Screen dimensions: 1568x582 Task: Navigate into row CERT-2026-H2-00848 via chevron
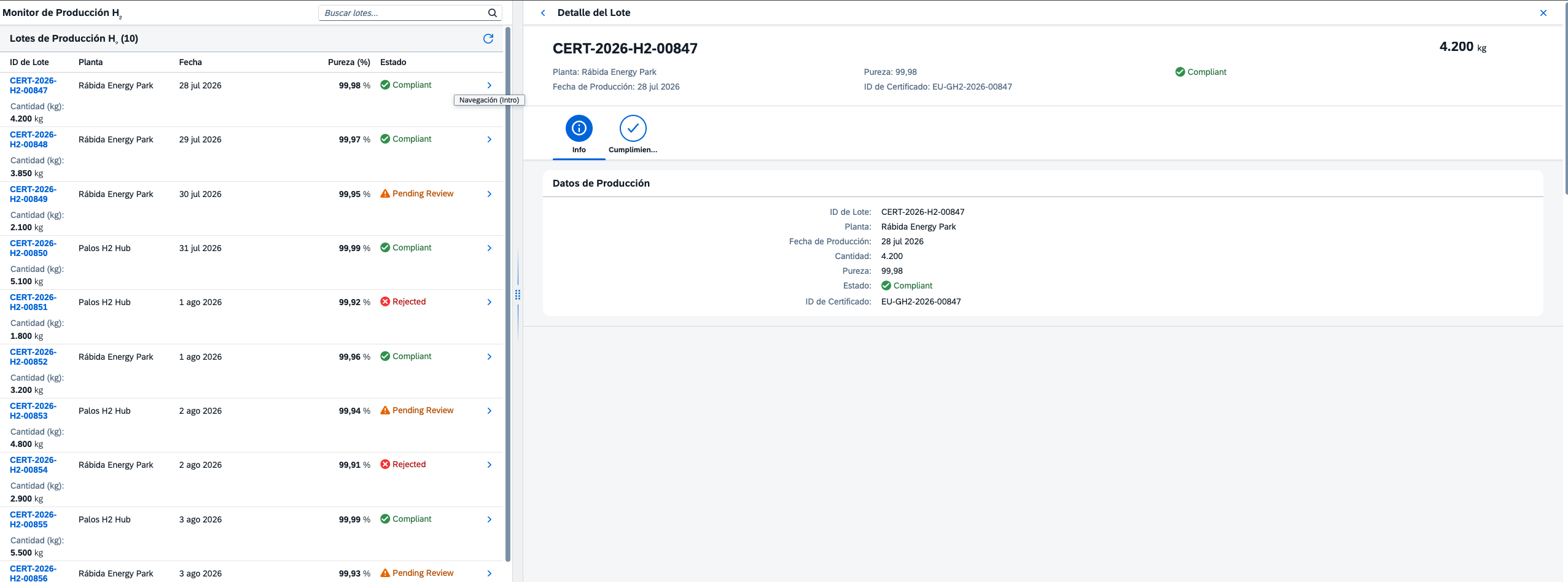coord(490,139)
